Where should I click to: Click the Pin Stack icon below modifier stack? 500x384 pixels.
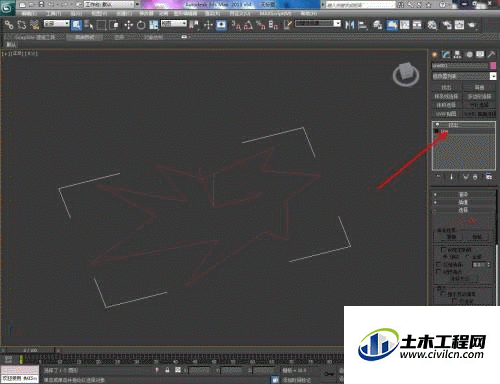click(438, 177)
